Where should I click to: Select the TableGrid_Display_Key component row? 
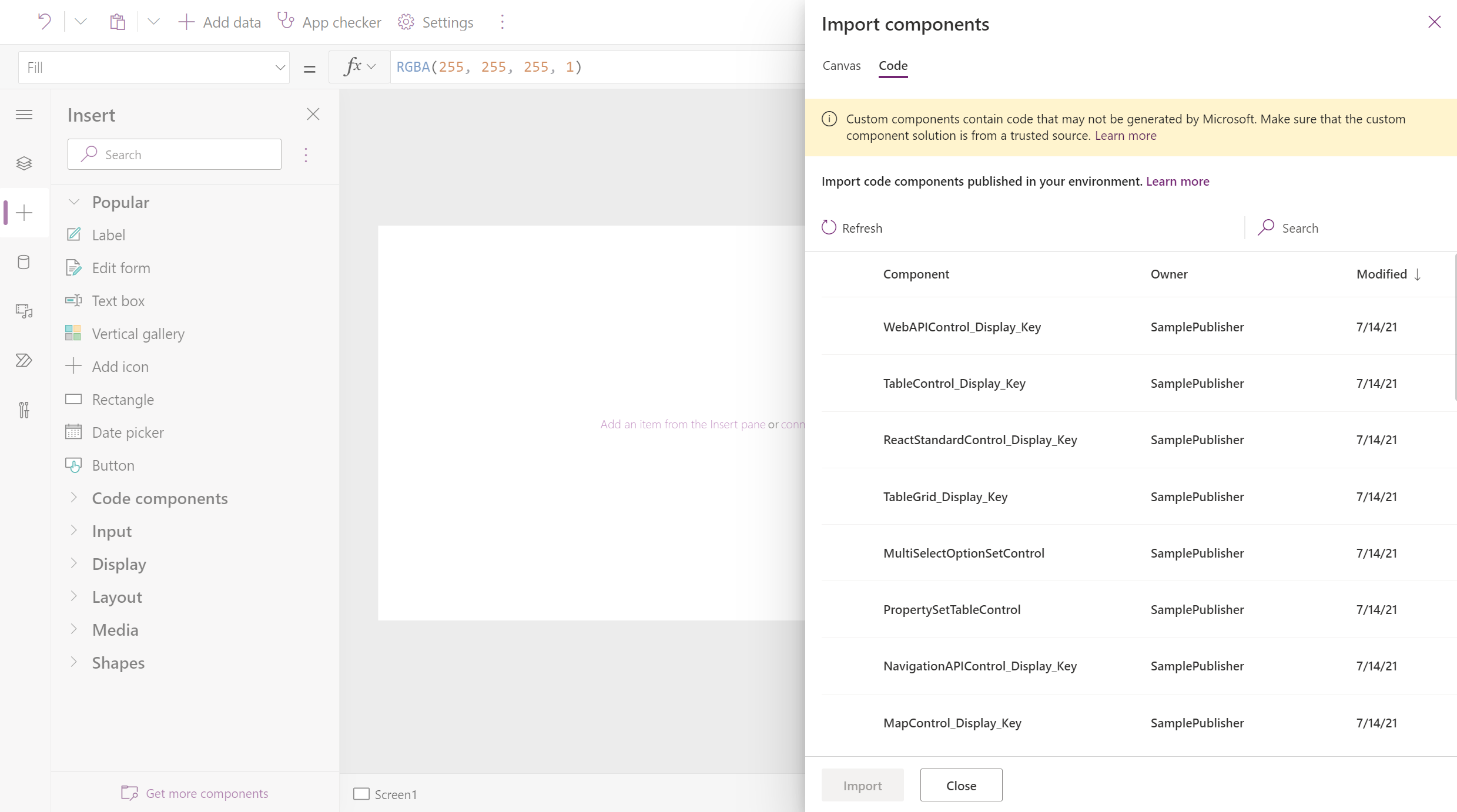(944, 496)
